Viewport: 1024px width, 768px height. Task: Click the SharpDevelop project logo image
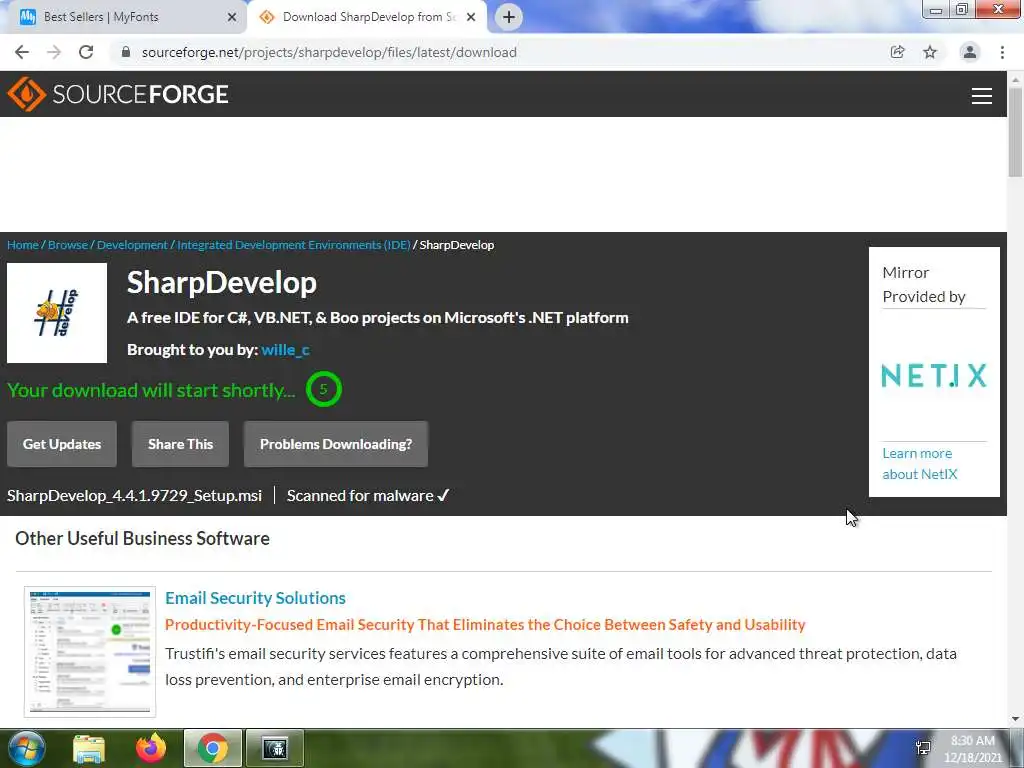[57, 313]
